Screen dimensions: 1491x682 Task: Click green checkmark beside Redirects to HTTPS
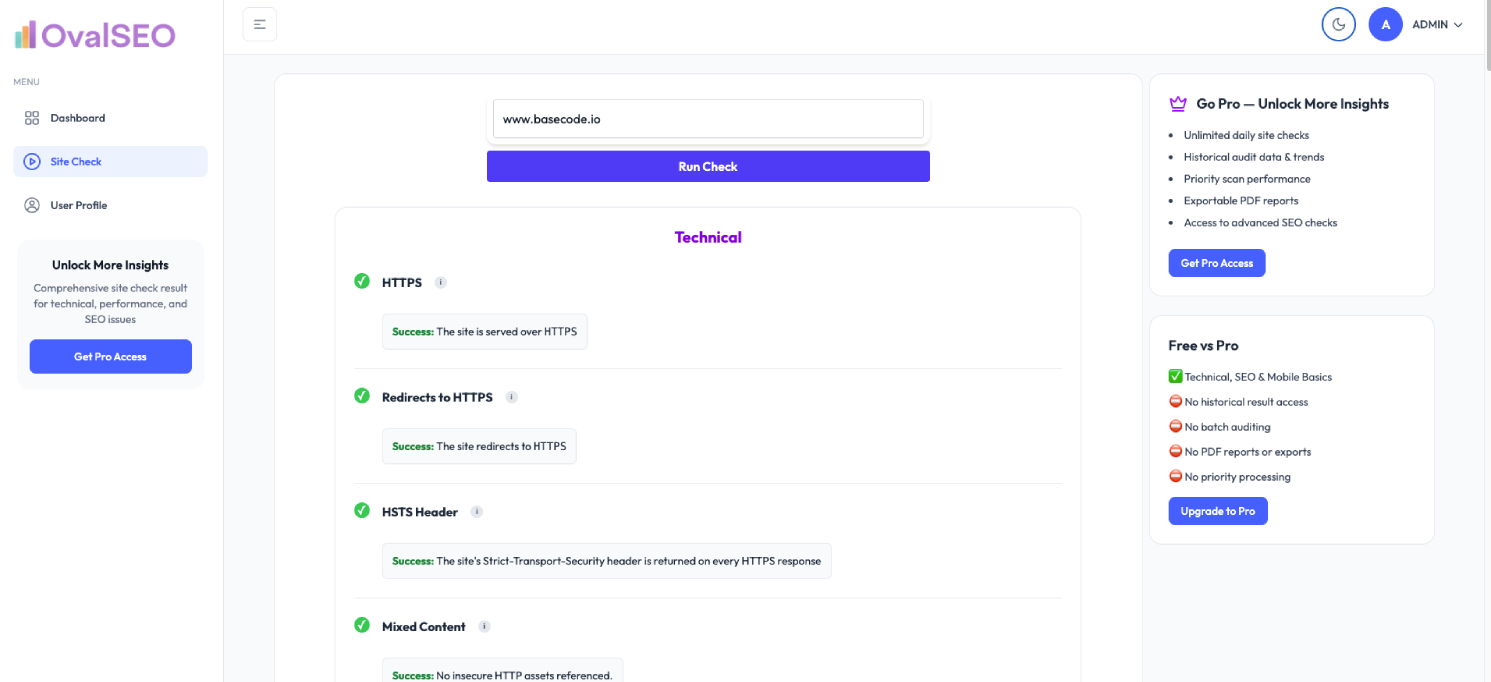362,396
